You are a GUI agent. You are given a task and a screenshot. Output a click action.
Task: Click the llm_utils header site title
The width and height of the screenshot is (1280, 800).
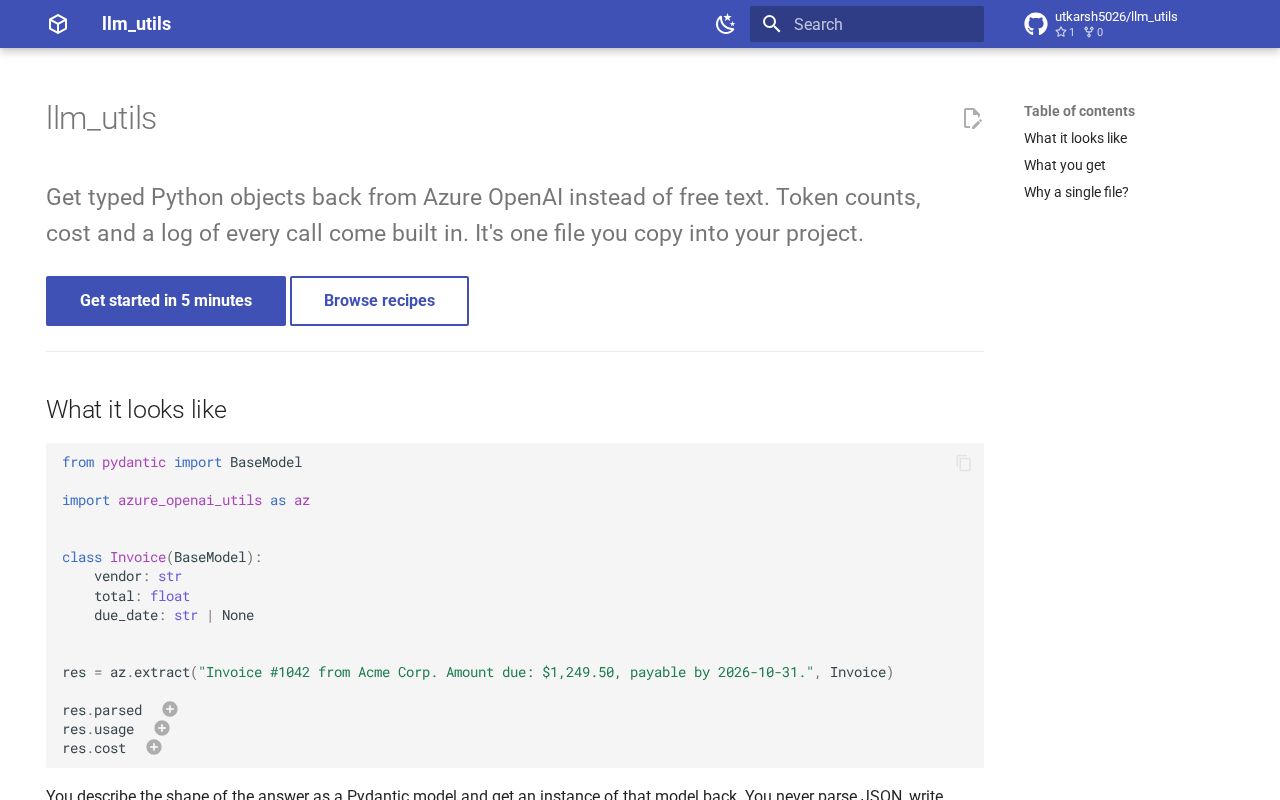click(x=136, y=24)
